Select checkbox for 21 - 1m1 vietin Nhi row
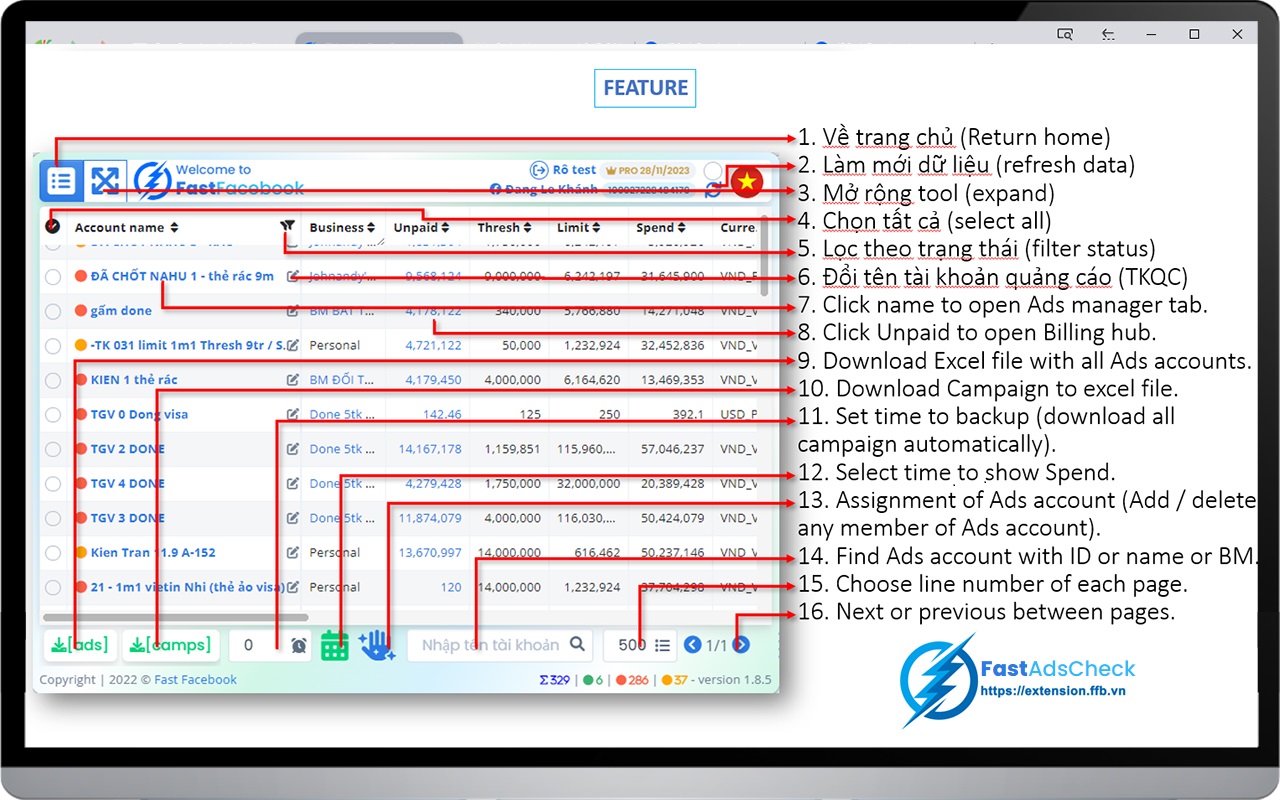This screenshot has width=1280, height=800. coord(53,587)
